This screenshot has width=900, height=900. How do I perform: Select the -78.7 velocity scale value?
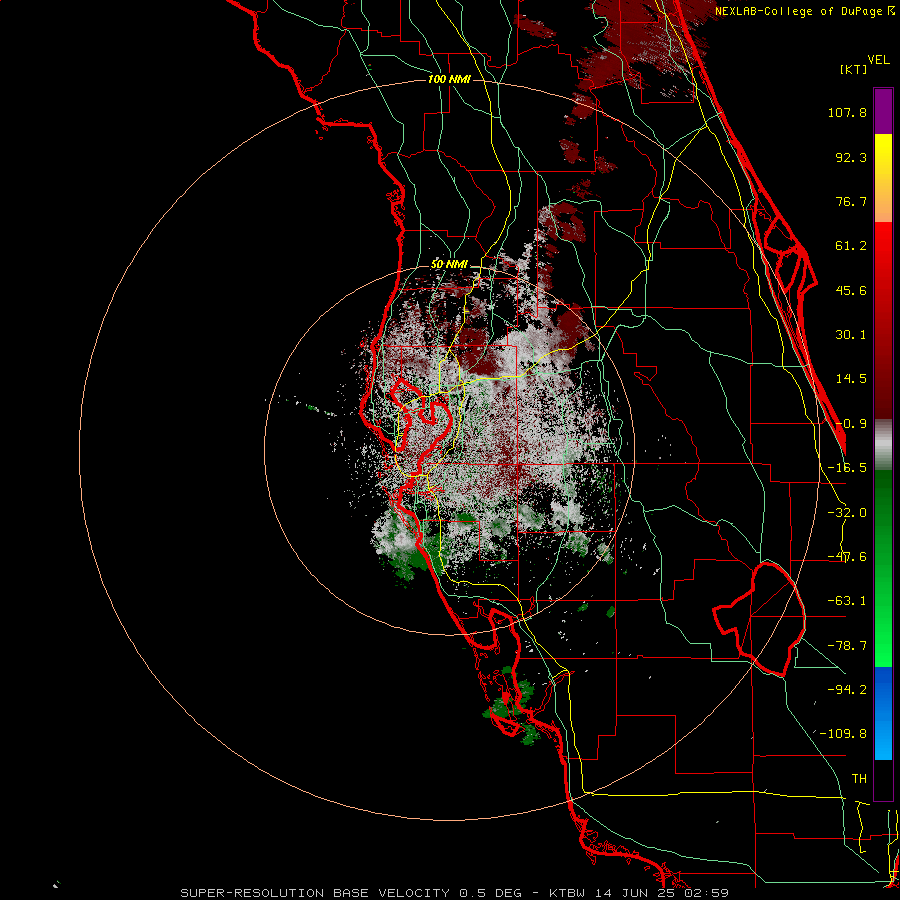coord(847,646)
